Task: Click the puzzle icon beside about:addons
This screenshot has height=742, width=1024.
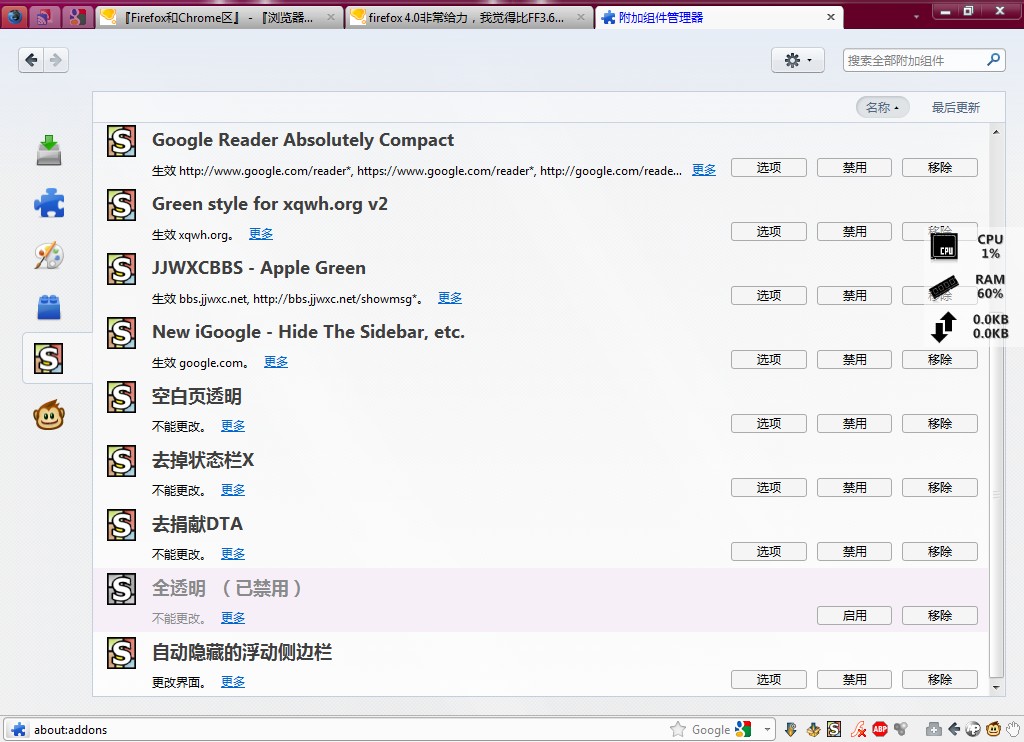Action: click(19, 729)
